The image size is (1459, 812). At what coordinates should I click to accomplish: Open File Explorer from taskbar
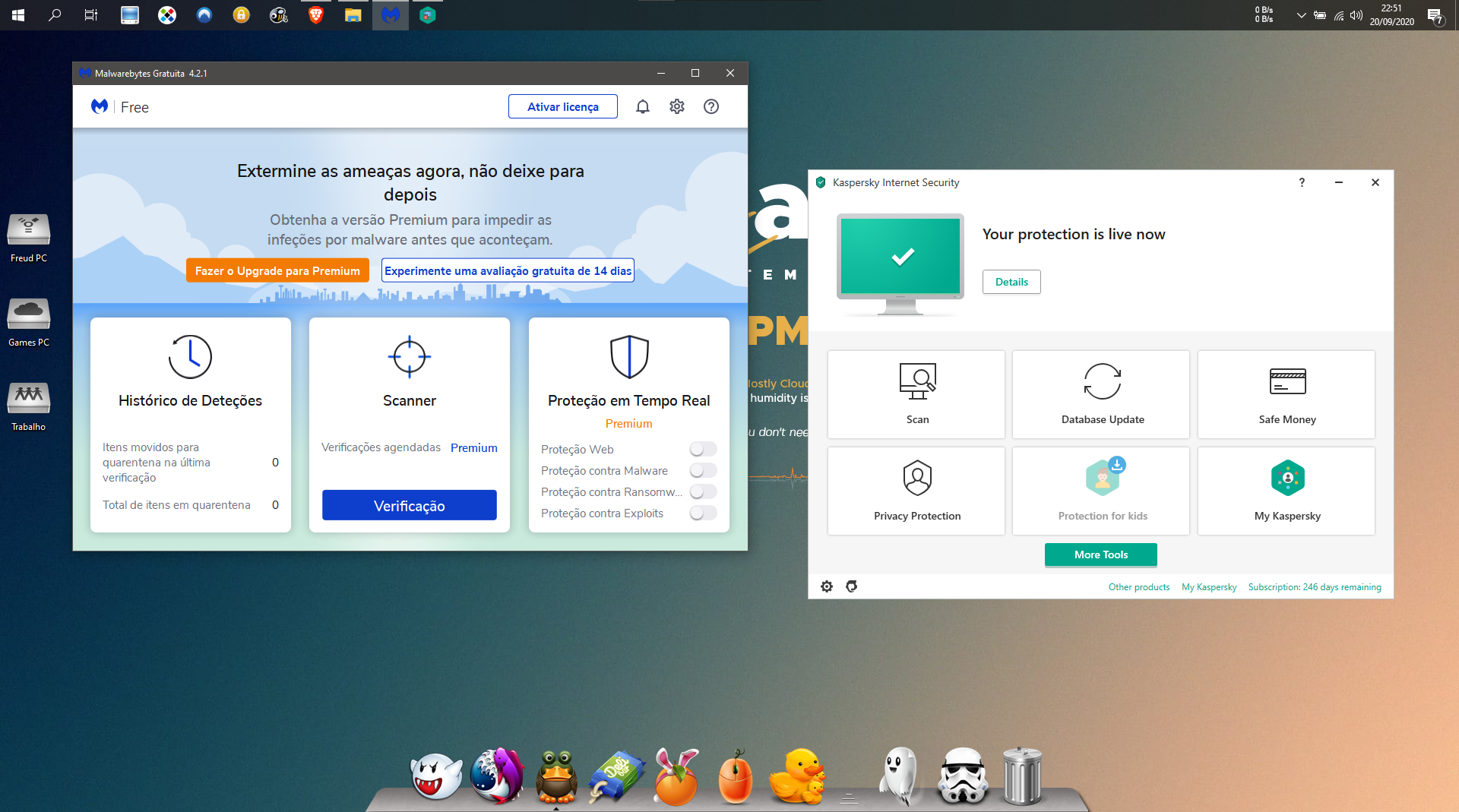pos(353,15)
